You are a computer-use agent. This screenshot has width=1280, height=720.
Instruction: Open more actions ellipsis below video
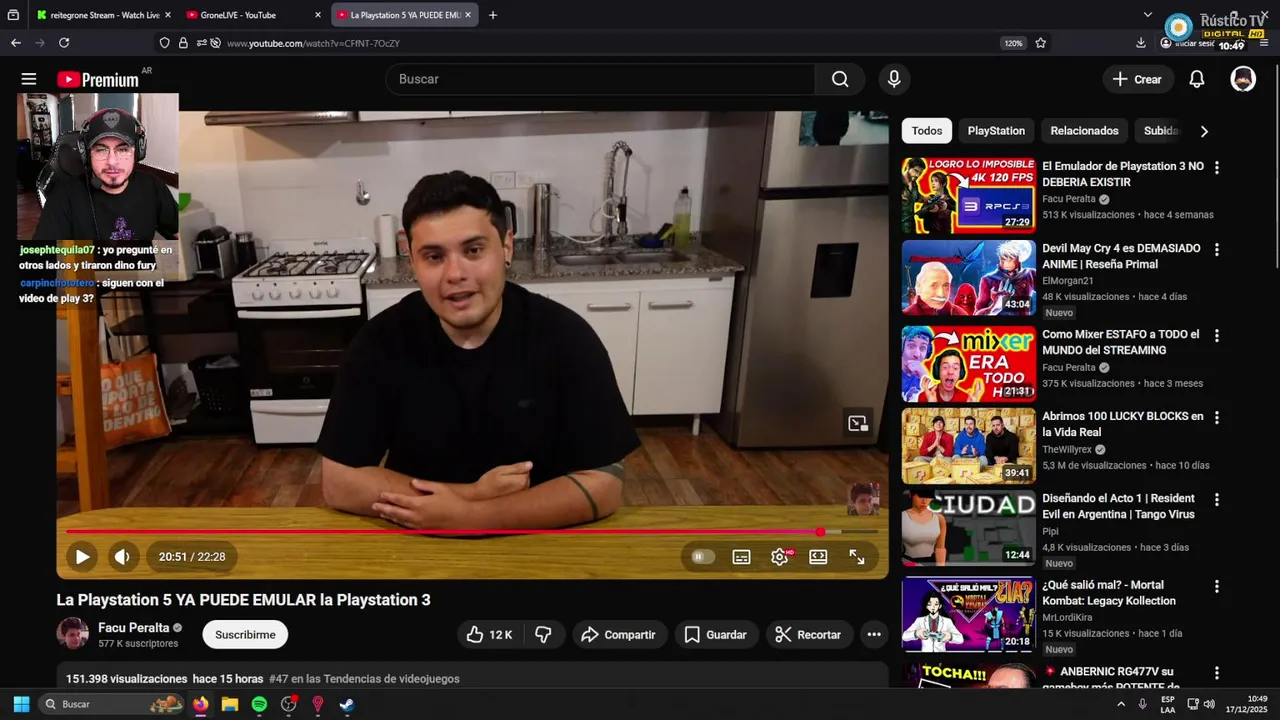[874, 635]
